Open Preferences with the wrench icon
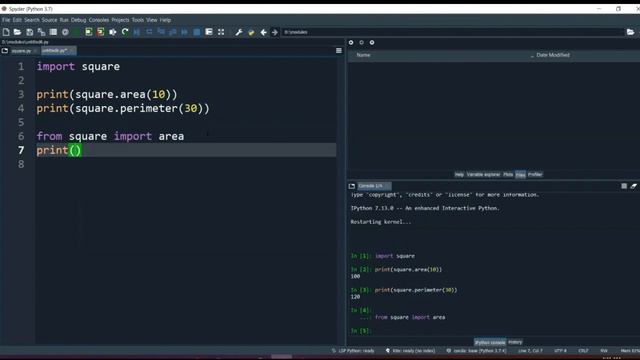Screen dimensions: 640x360 239,32
